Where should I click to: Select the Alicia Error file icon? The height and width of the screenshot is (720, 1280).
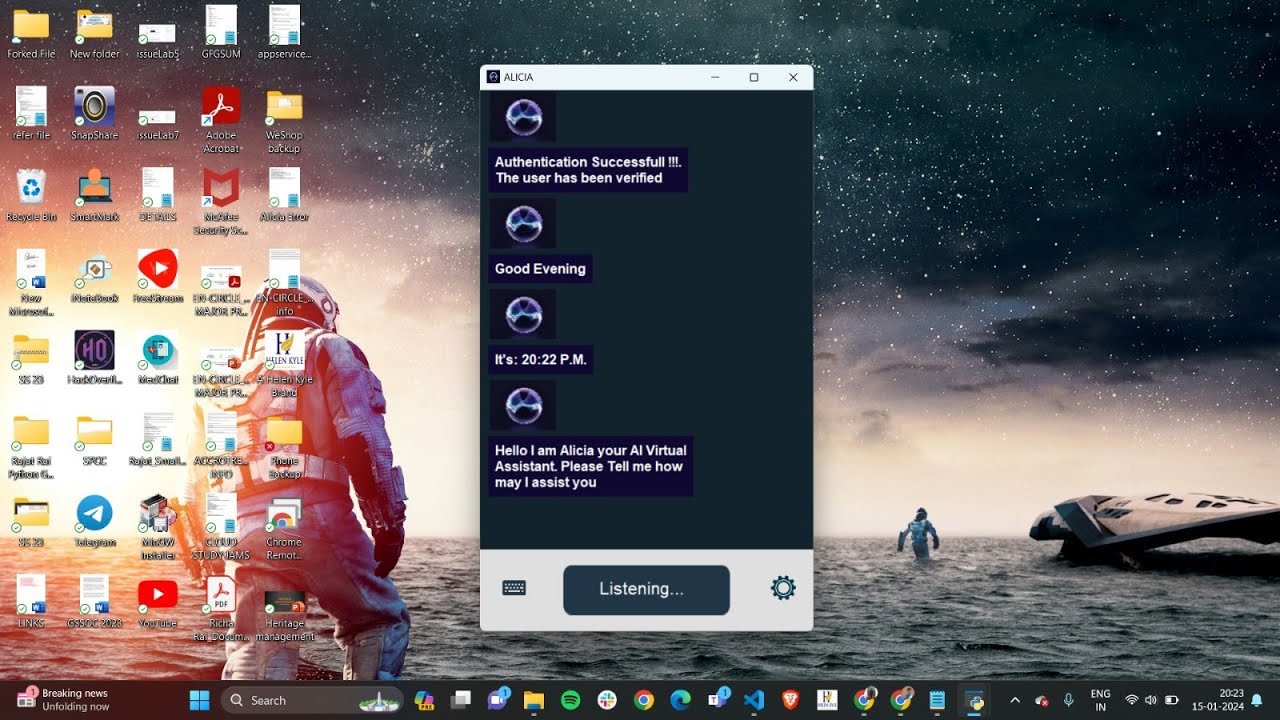coord(284,195)
